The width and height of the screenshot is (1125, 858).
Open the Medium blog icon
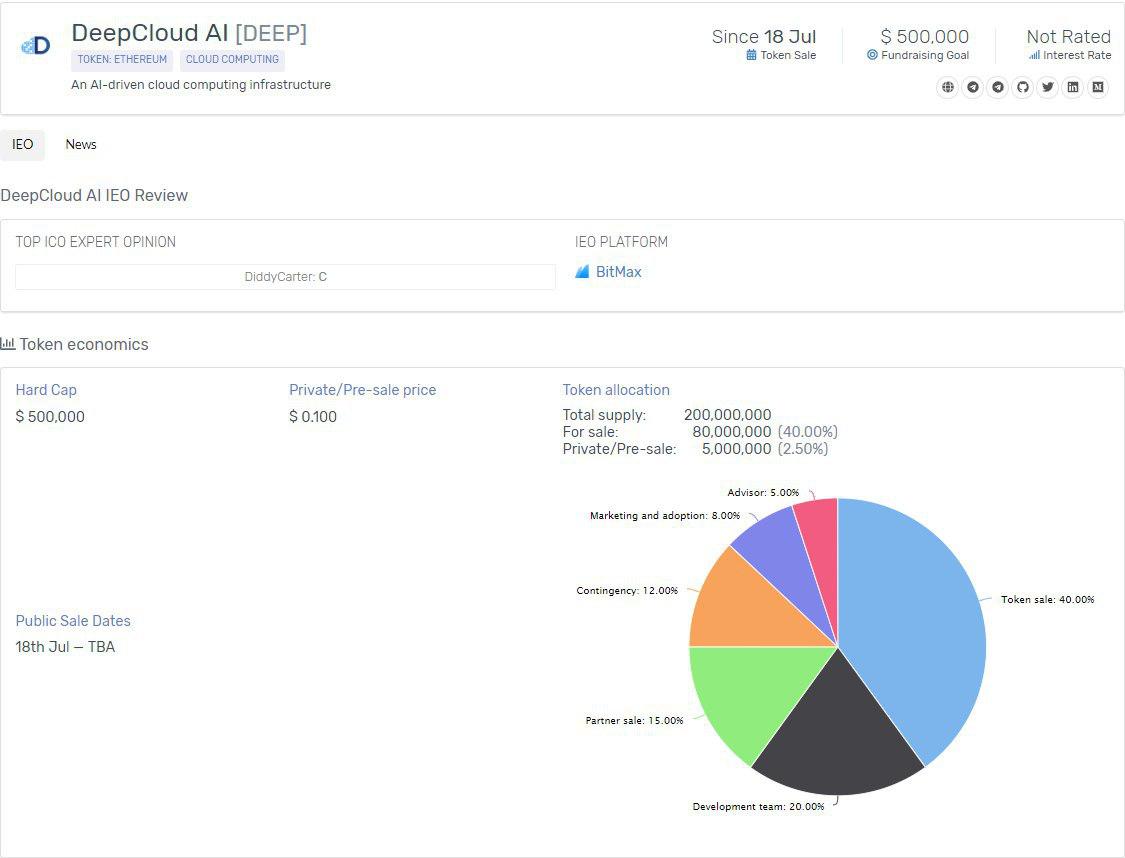point(1098,88)
